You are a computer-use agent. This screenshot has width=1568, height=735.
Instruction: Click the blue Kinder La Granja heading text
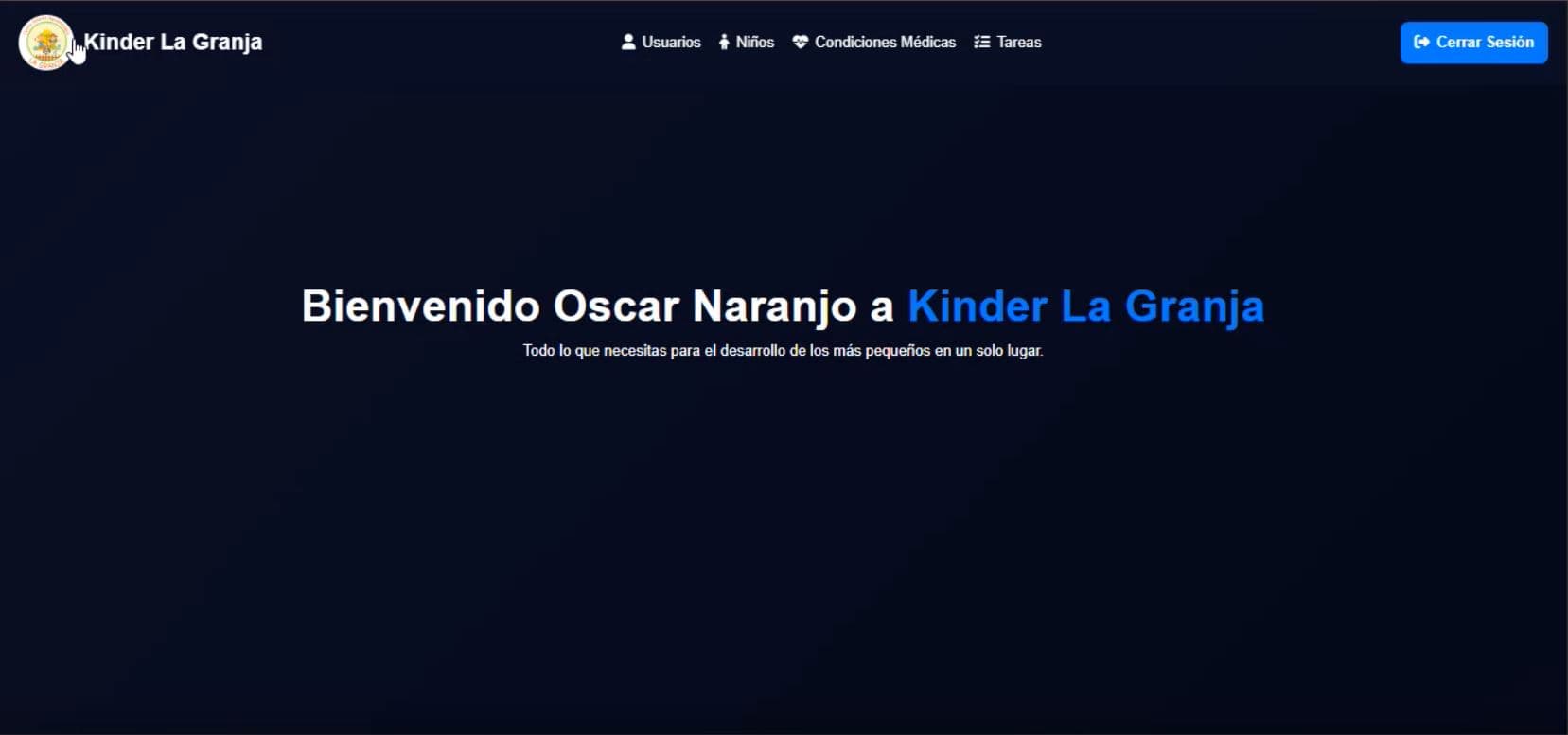[x=1085, y=306]
